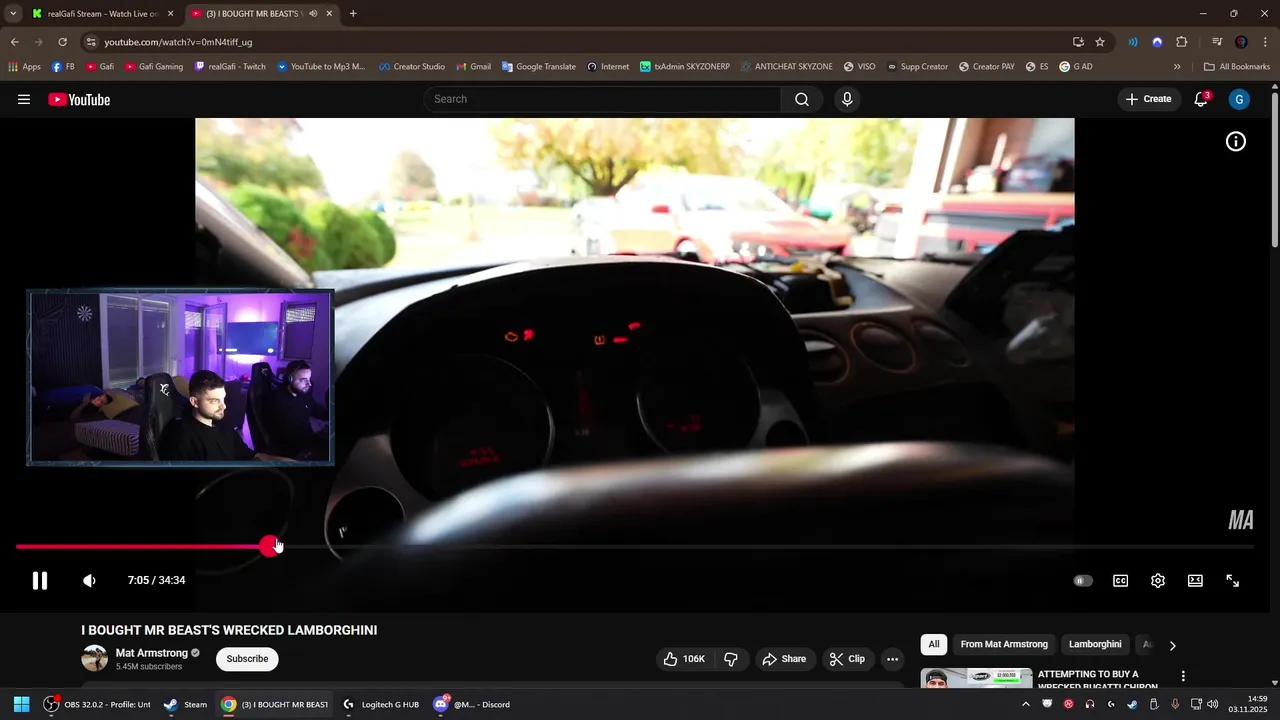View site information icon in address bar
The height and width of the screenshot is (720, 1280).
point(91,42)
